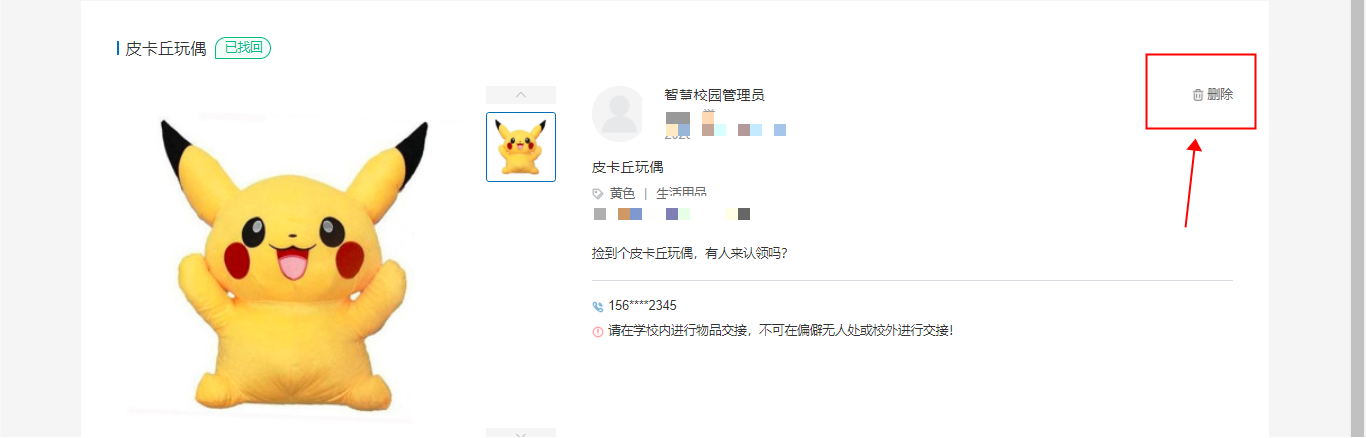
Task: Select the small Pikachu thumbnail
Action: click(x=521, y=147)
